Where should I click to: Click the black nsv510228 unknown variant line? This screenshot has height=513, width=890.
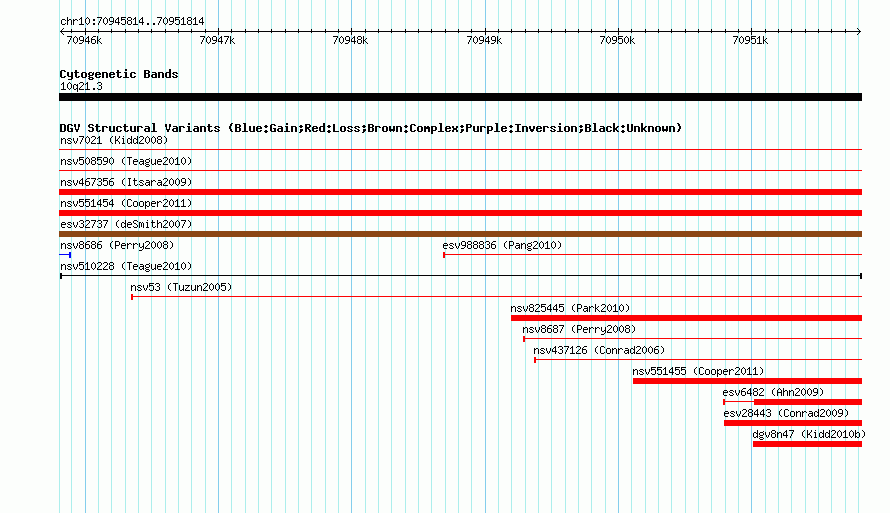tap(461, 276)
